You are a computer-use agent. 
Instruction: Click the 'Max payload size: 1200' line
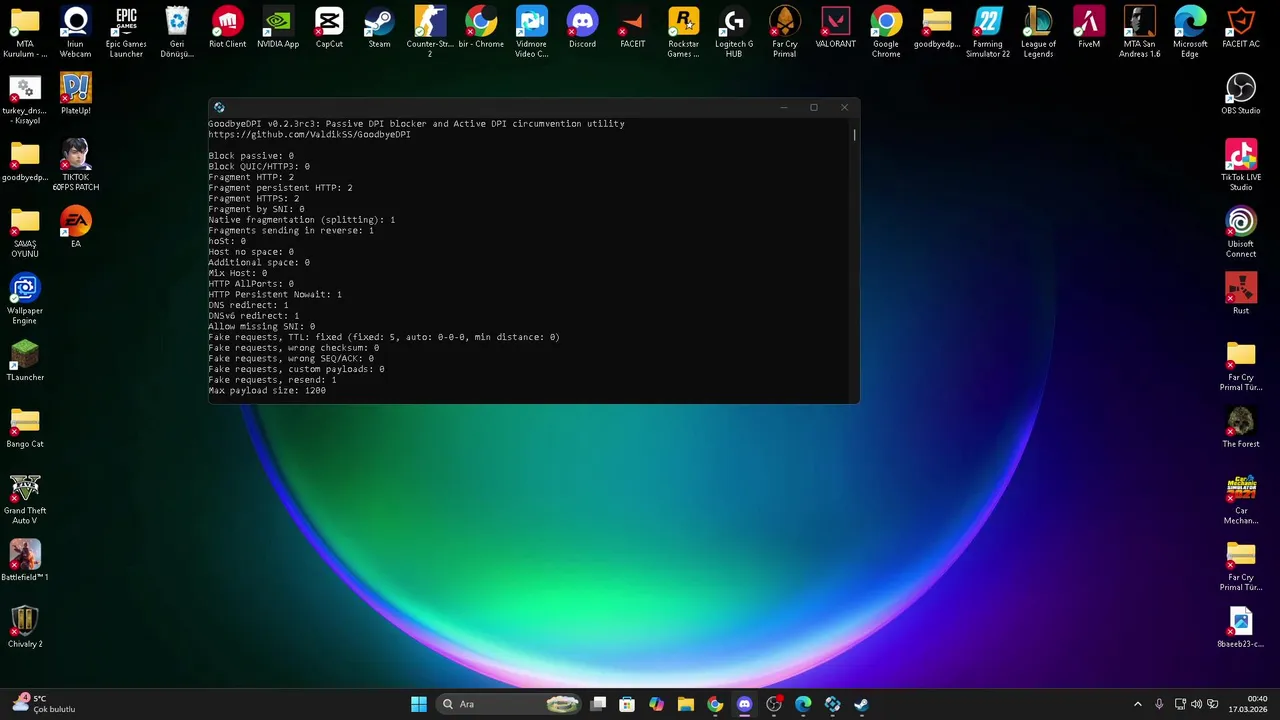267,390
